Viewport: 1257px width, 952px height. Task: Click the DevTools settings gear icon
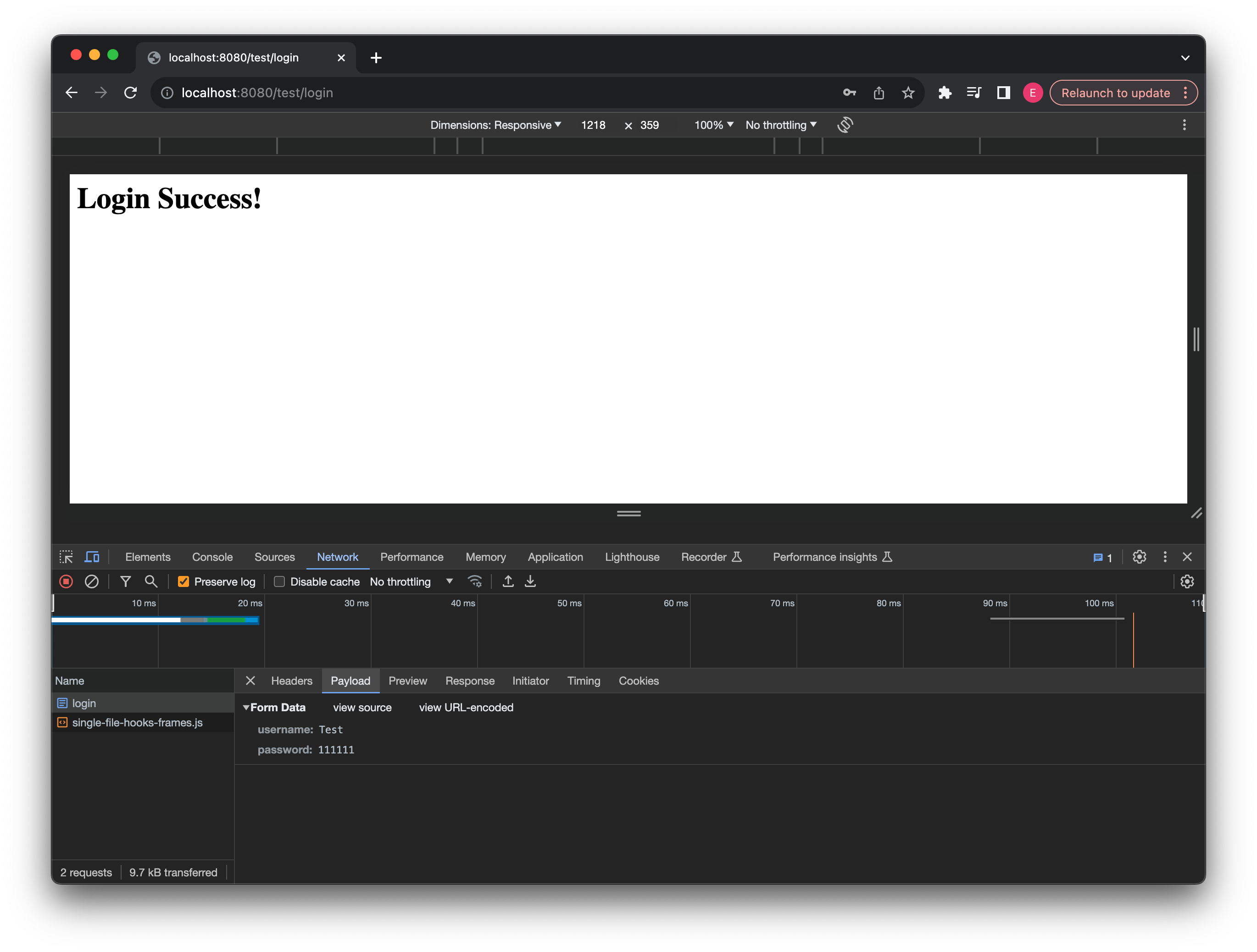(1138, 557)
